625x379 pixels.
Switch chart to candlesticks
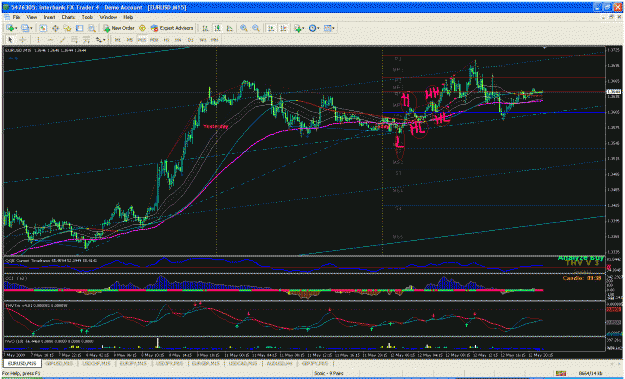[217, 28]
